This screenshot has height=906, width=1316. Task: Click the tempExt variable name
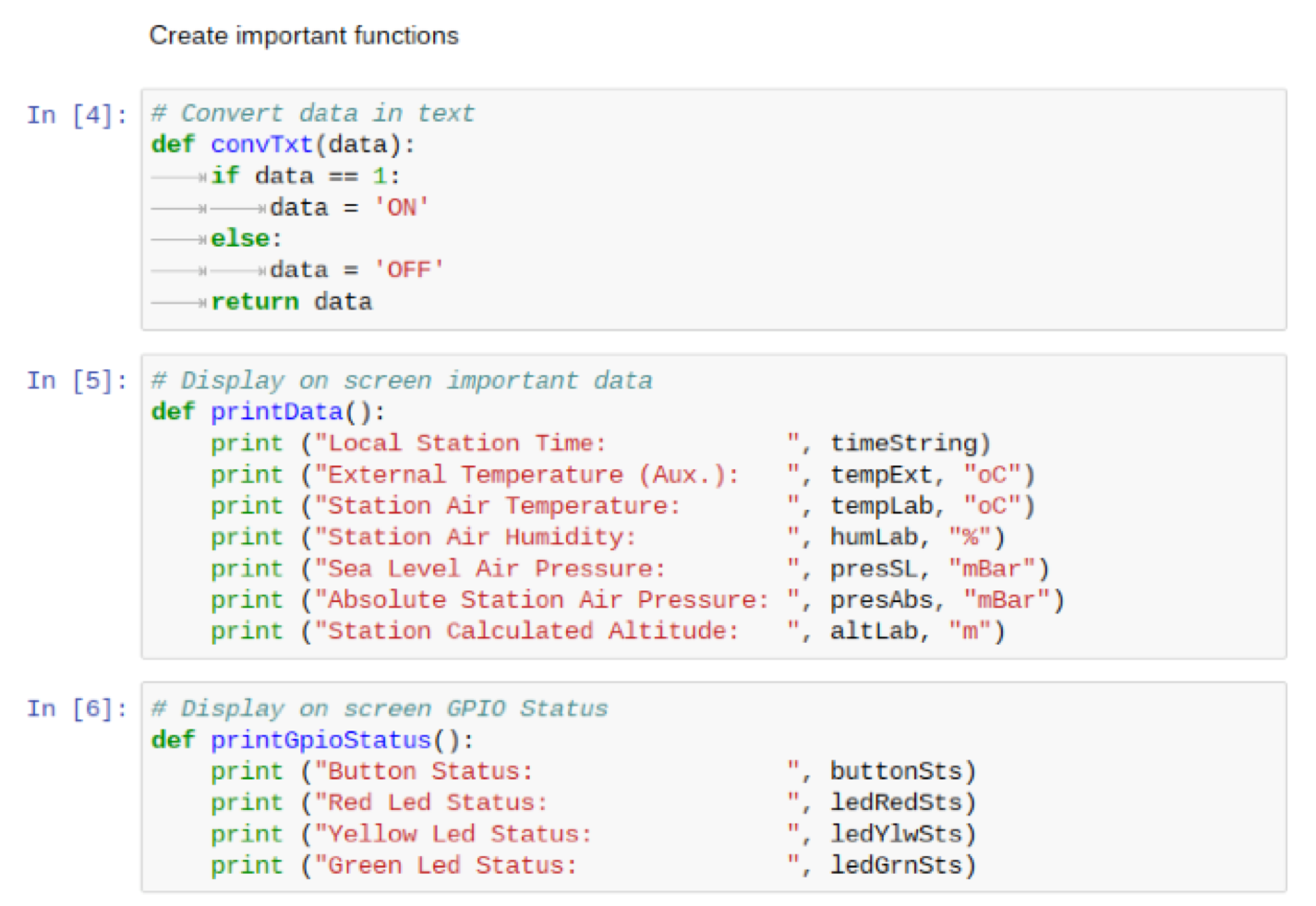881,475
